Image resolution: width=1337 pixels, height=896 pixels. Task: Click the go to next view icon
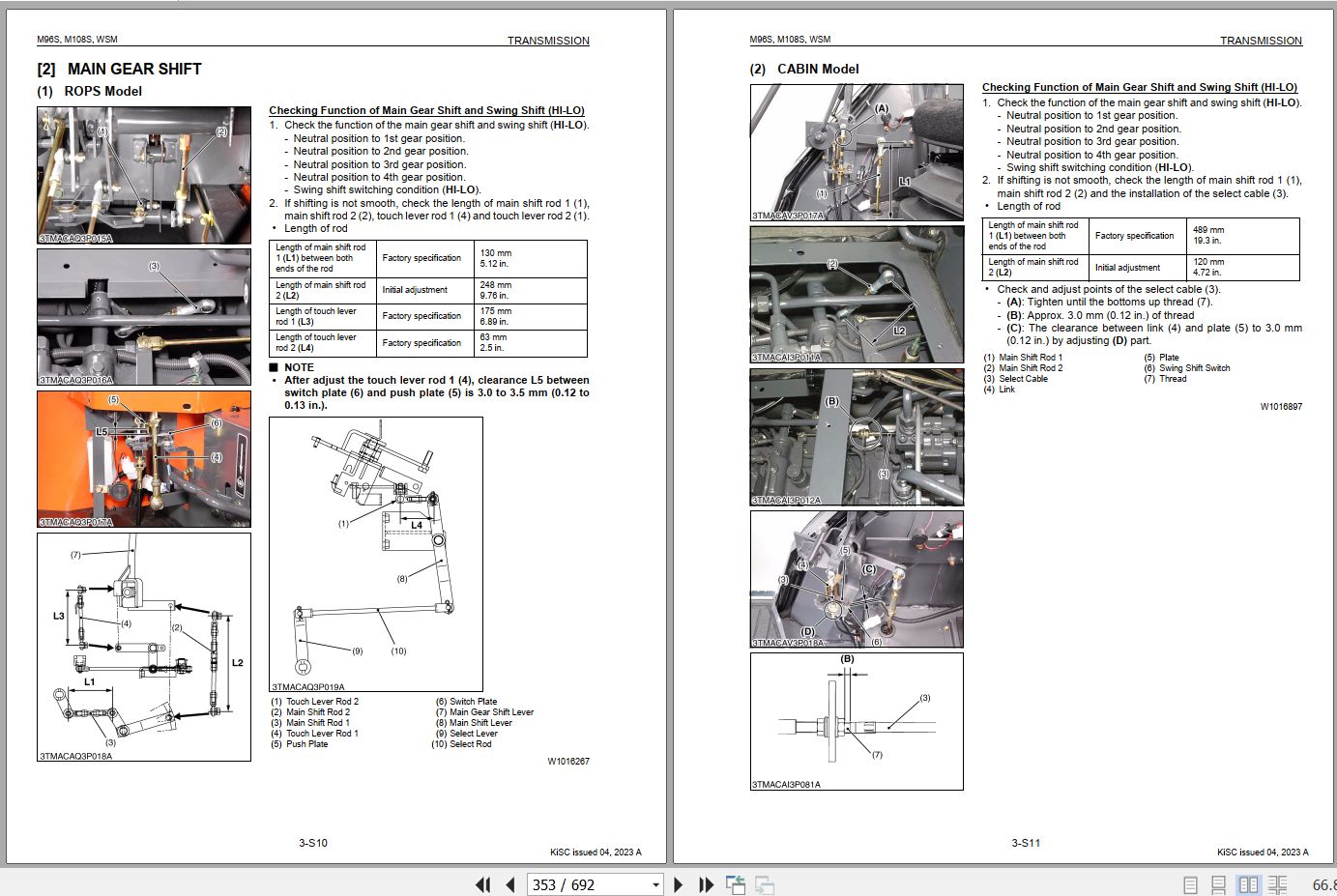(765, 884)
